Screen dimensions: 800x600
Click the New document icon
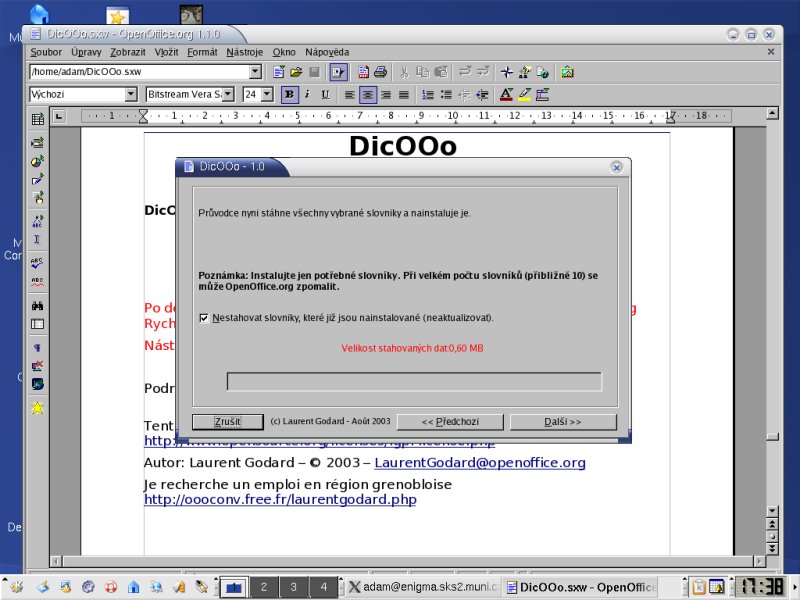tap(279, 72)
